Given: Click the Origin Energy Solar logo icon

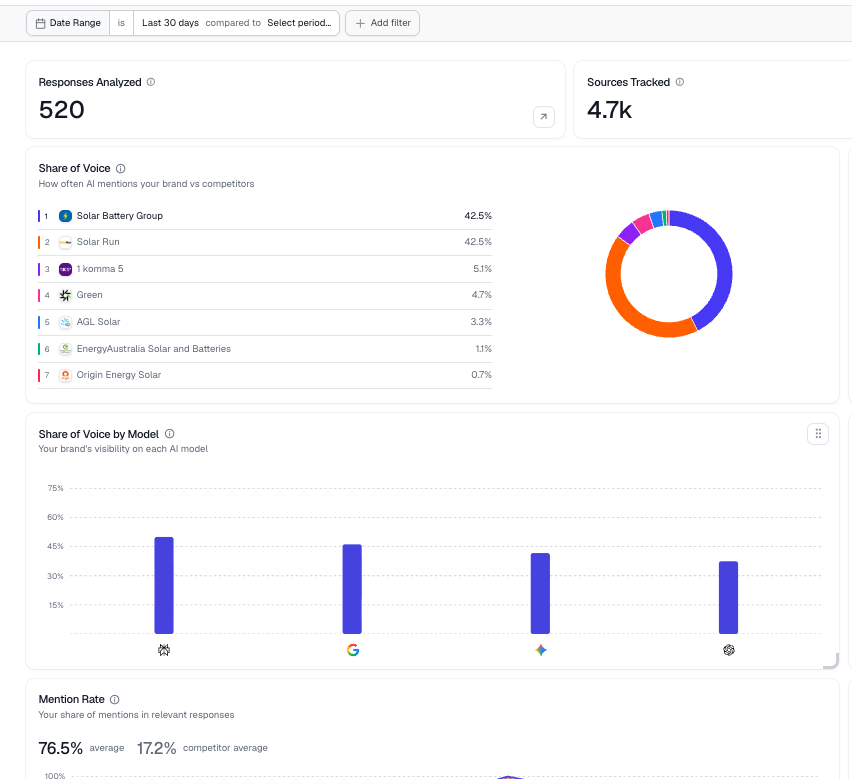Looking at the screenshot, I should [x=65, y=375].
